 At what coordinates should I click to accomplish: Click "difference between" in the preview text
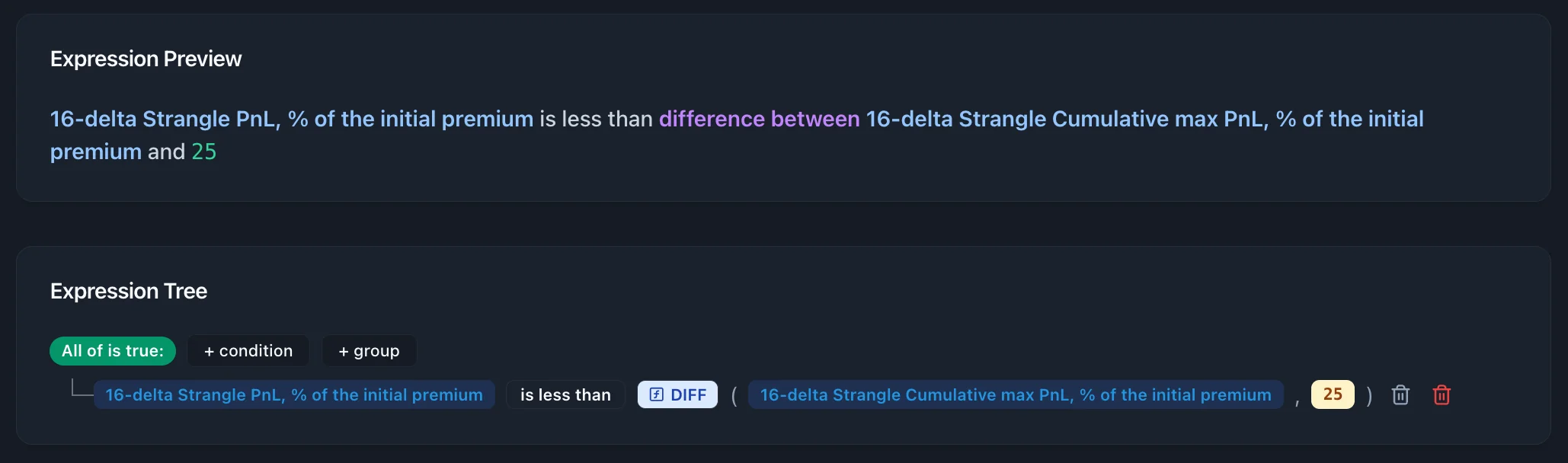(x=759, y=119)
